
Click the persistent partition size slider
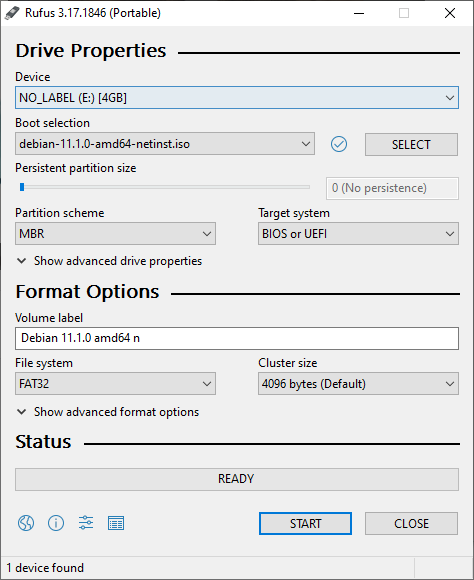165,188
